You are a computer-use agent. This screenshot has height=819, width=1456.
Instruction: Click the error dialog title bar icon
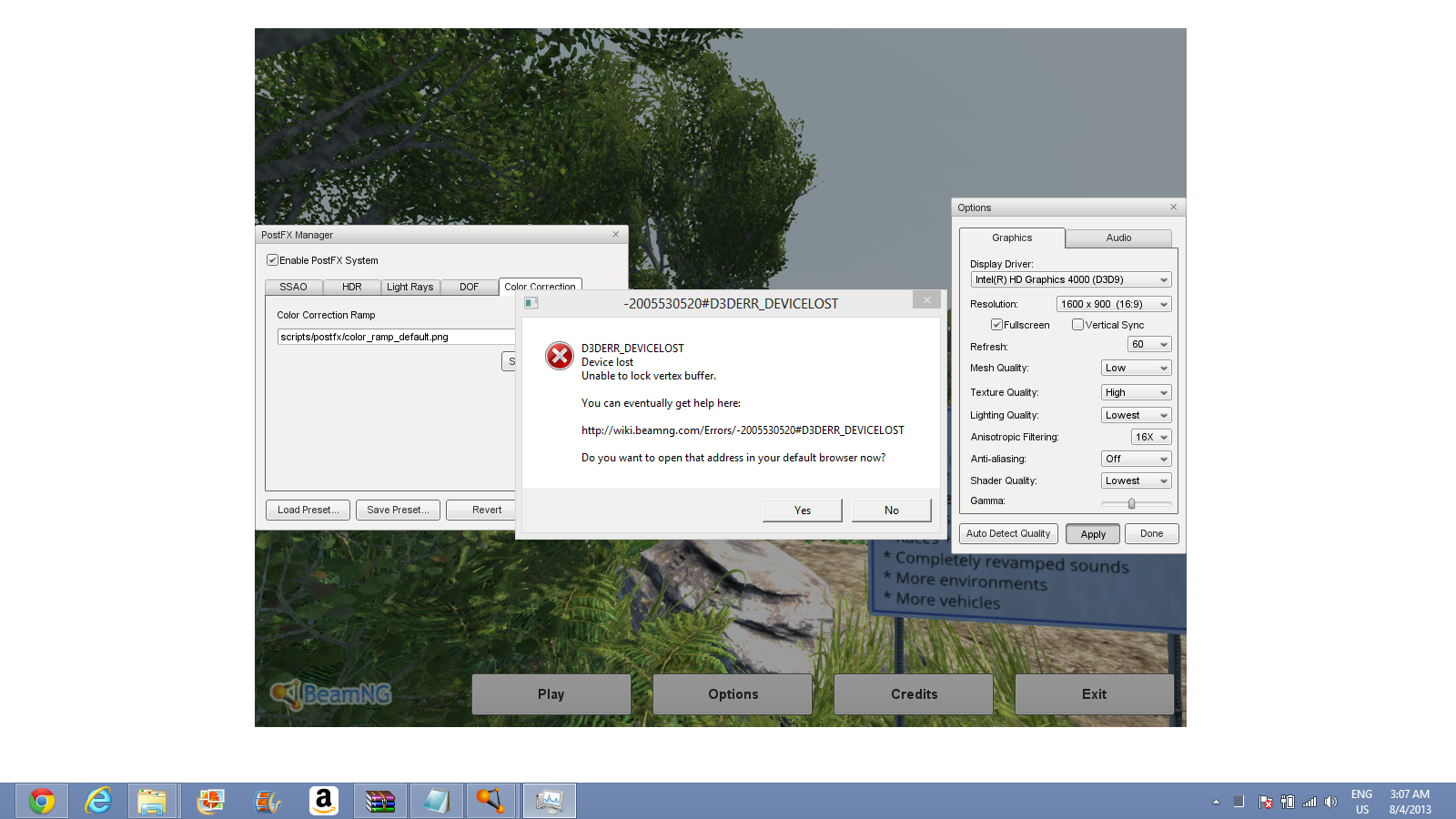tap(531, 303)
